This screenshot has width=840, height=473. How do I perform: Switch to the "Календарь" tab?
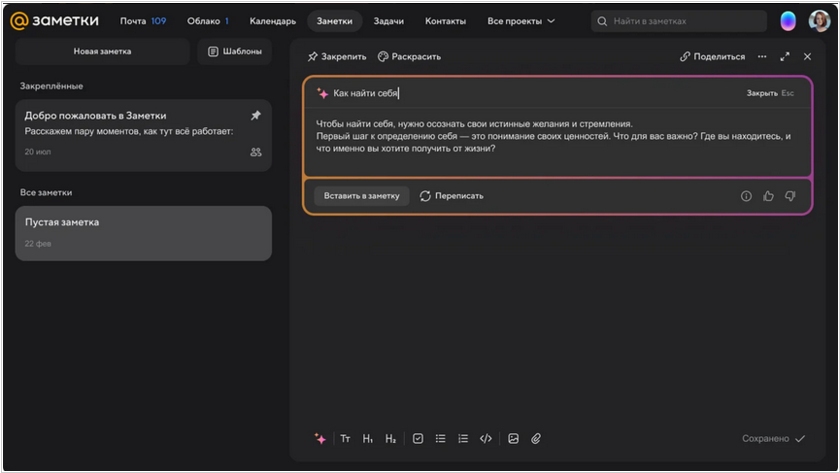pyautogui.click(x=272, y=21)
